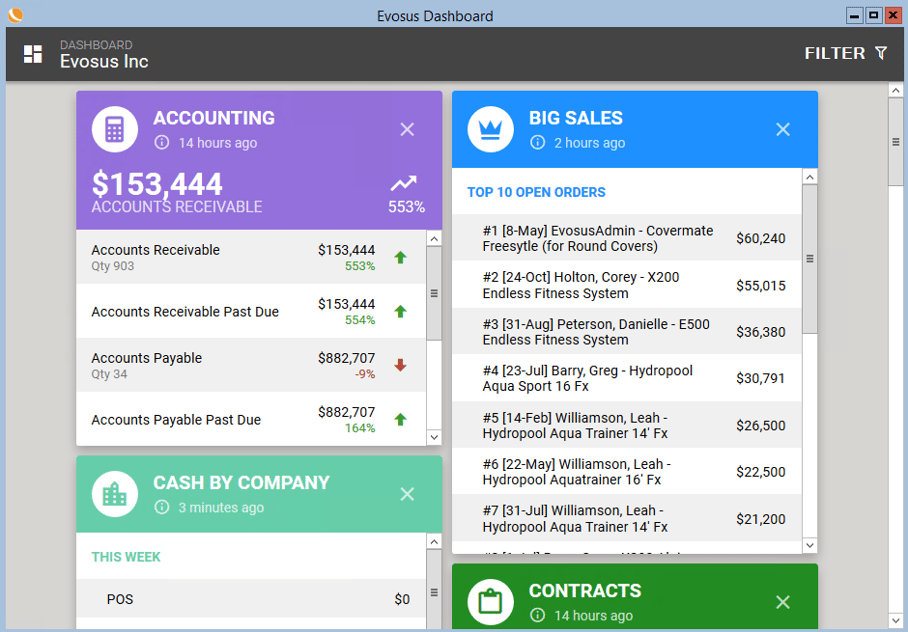
Task: Maximize the Evosus Dashboard window
Action: click(x=873, y=16)
